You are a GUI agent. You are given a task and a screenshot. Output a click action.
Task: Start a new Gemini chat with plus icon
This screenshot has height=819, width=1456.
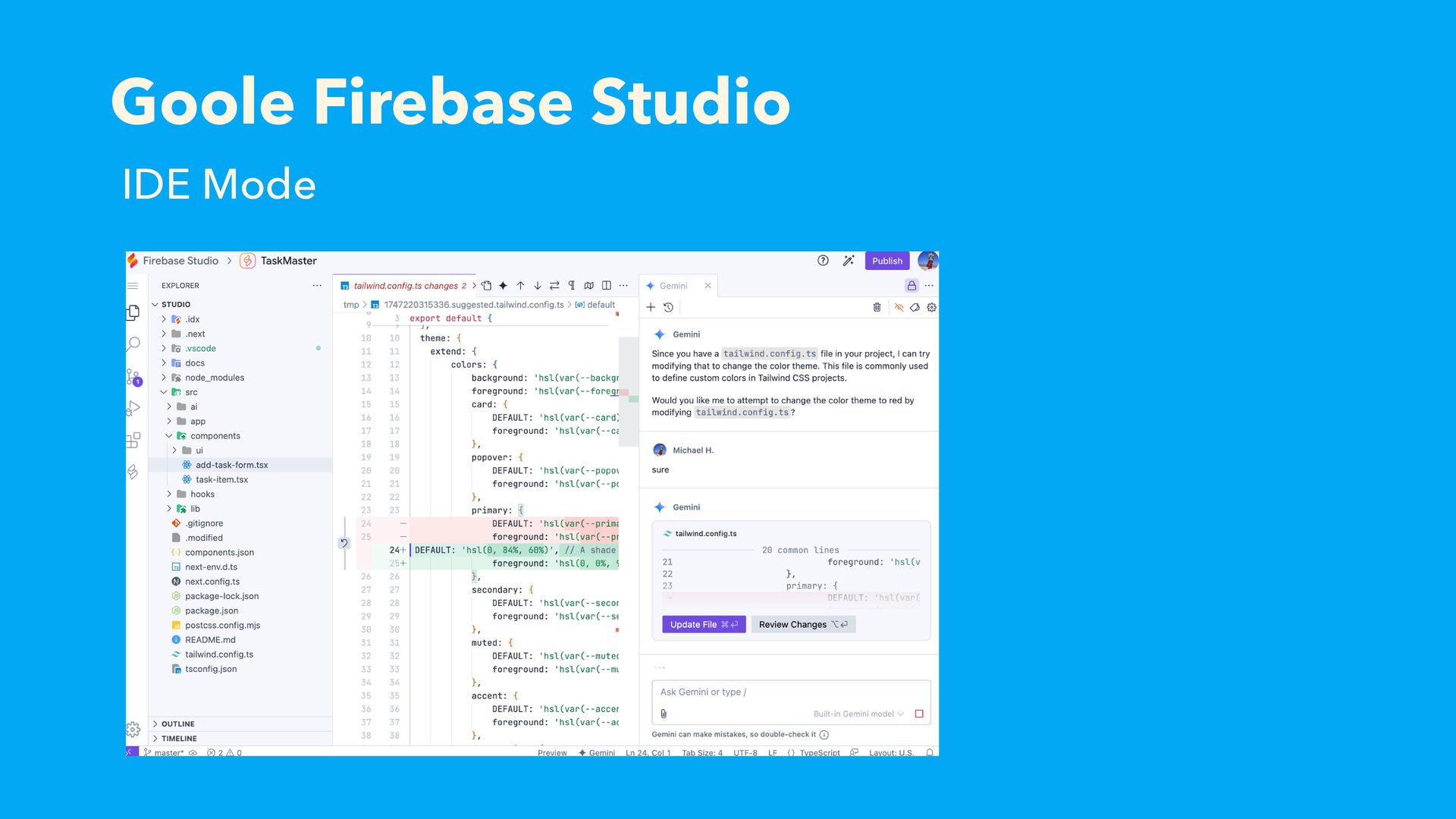(x=651, y=307)
